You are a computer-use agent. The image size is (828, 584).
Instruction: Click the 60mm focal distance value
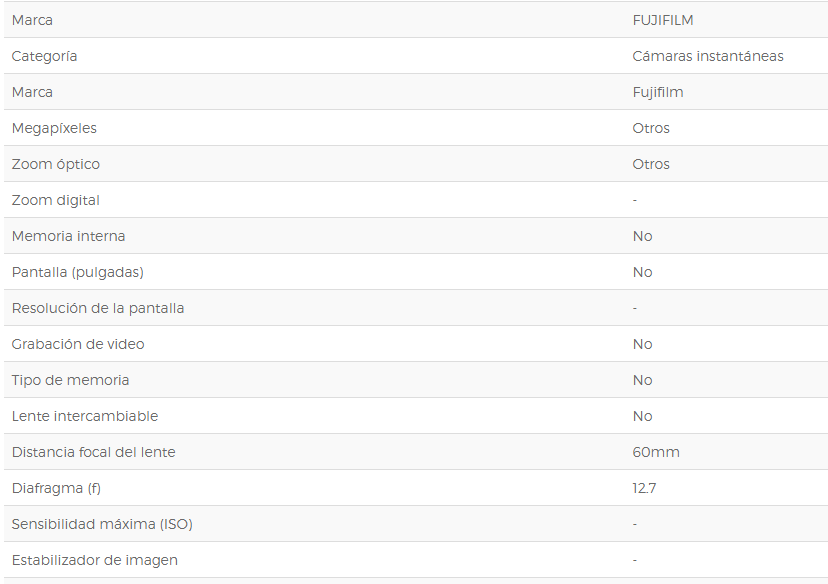click(656, 452)
